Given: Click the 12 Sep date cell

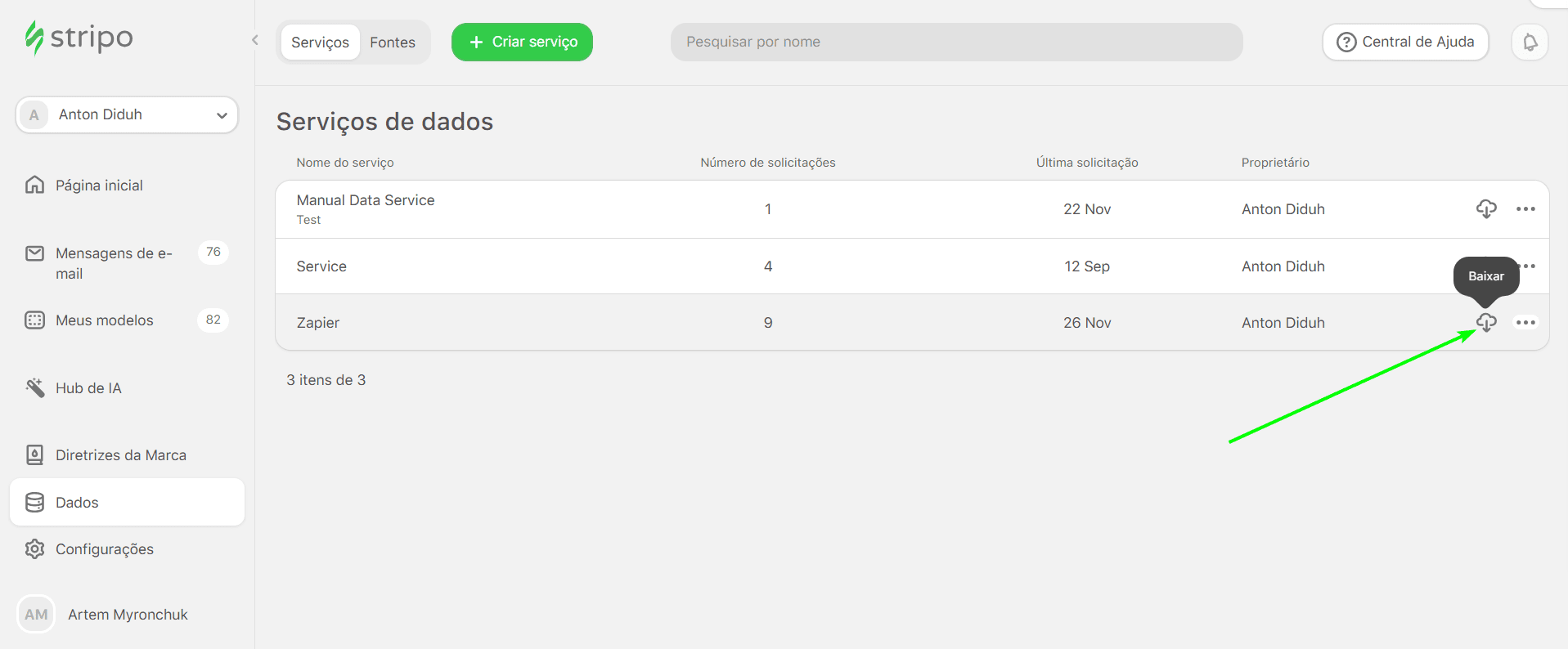Looking at the screenshot, I should click(1087, 266).
